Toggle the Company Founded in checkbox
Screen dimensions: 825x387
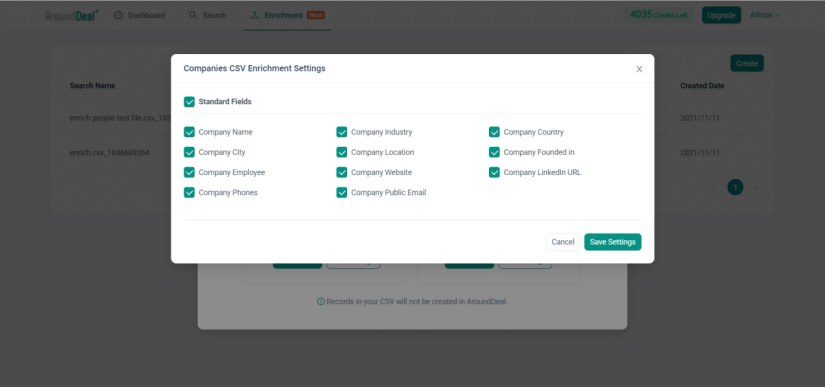[494, 152]
